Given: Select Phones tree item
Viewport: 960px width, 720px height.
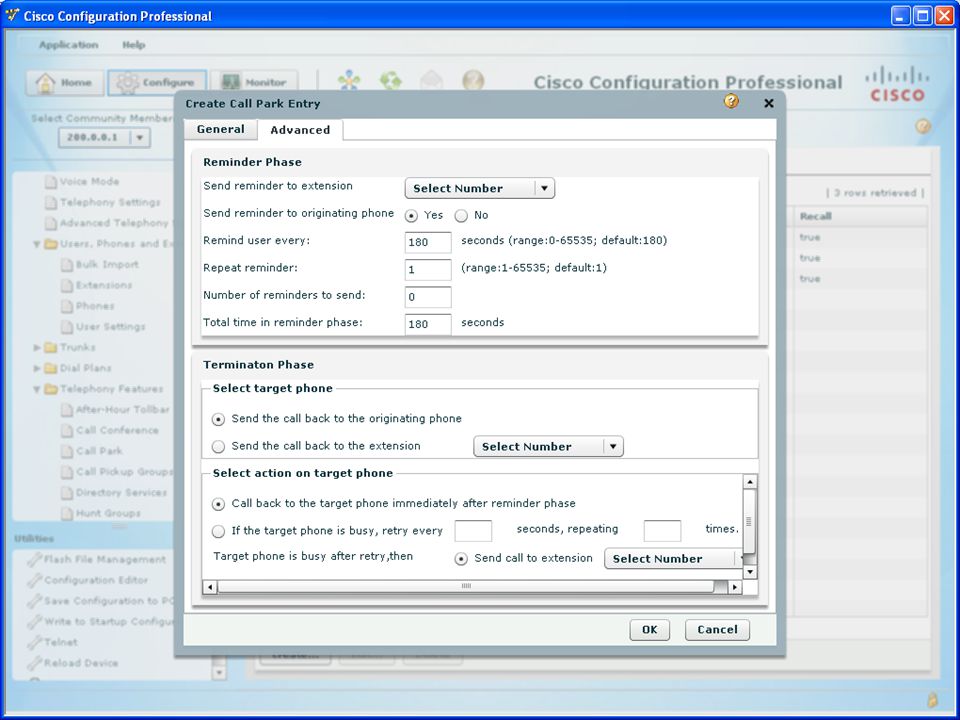Looking at the screenshot, I should point(95,306).
